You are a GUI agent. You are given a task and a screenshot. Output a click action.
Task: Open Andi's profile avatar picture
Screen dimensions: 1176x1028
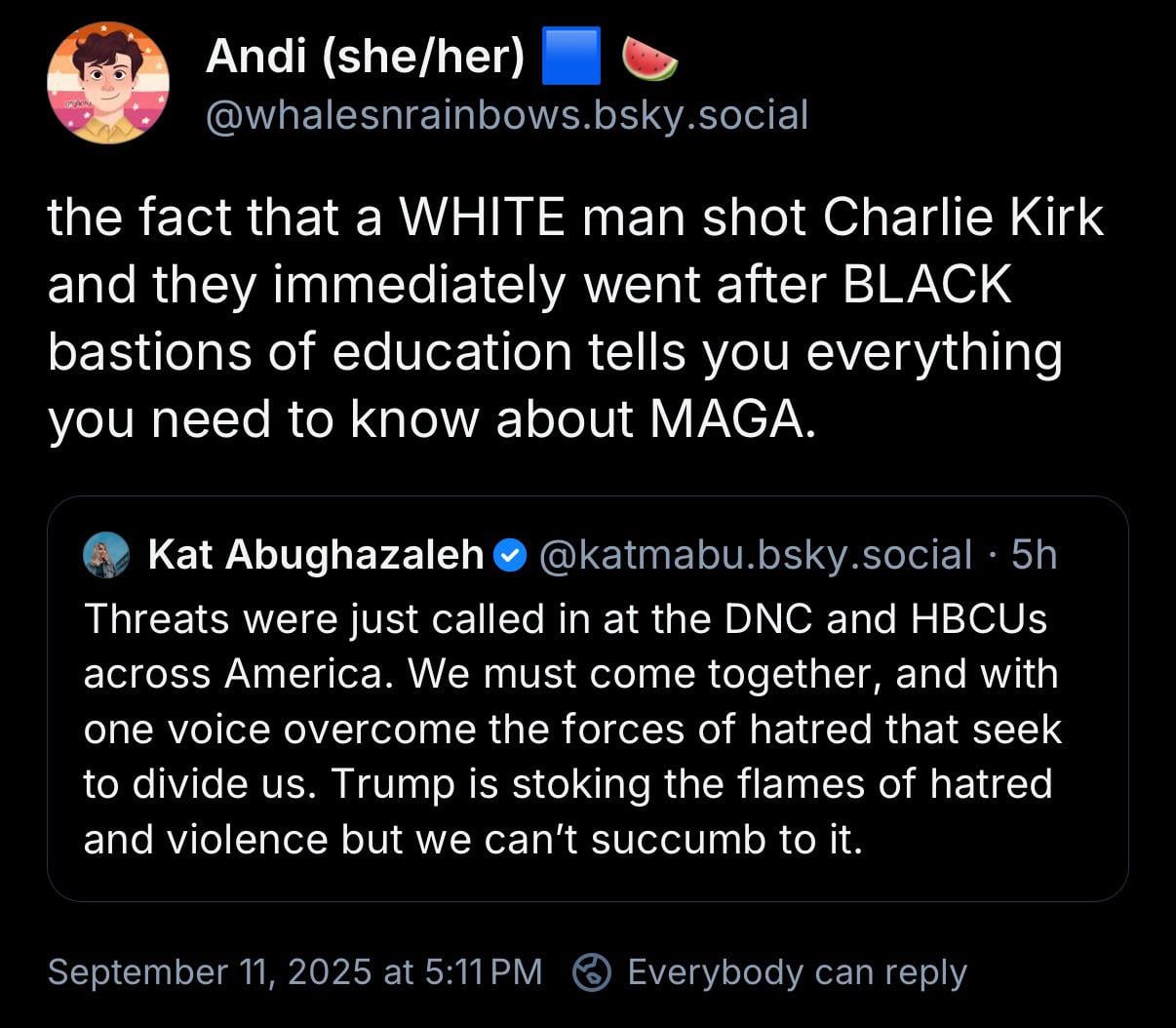coord(108,83)
